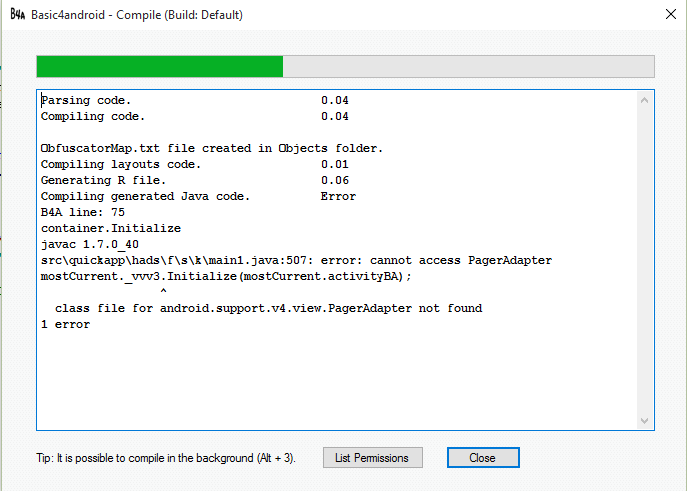This screenshot has height=491, width=687.
Task: Click the PagerAdapter class not found line
Action: coord(268,309)
